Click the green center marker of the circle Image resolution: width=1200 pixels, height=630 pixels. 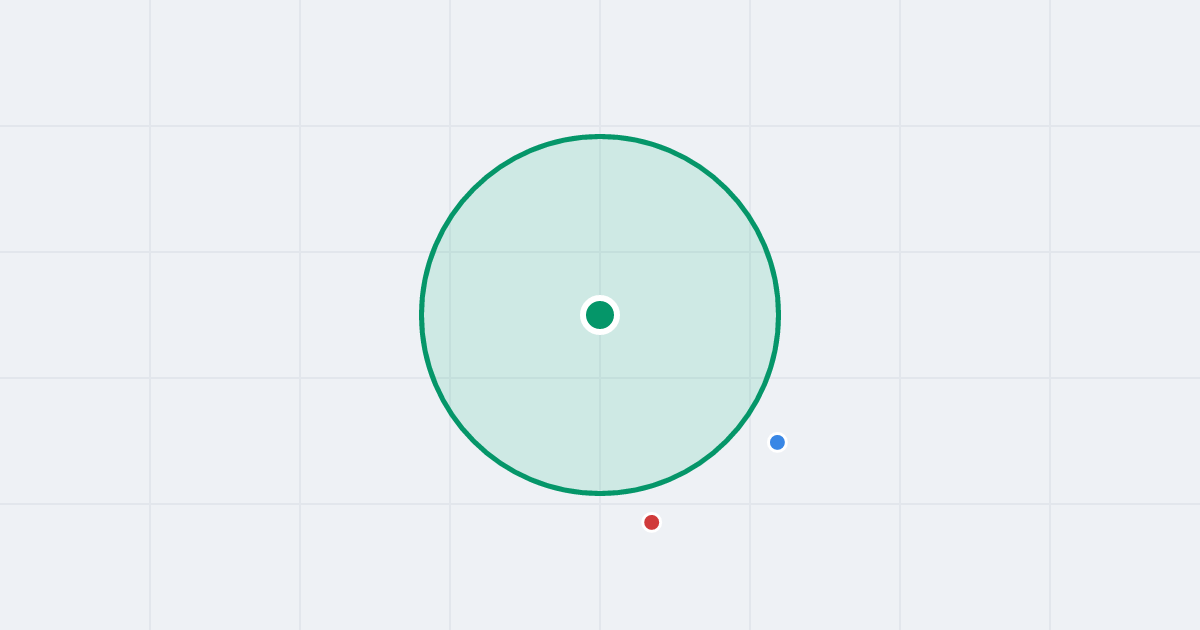point(600,315)
